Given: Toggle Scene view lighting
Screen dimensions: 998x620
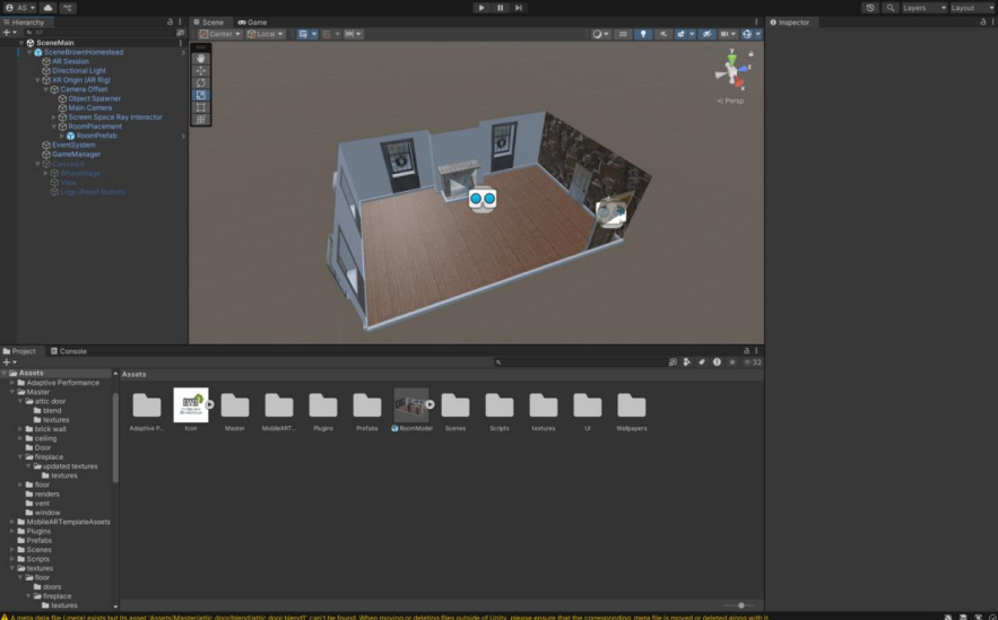Looking at the screenshot, I should (x=643, y=33).
